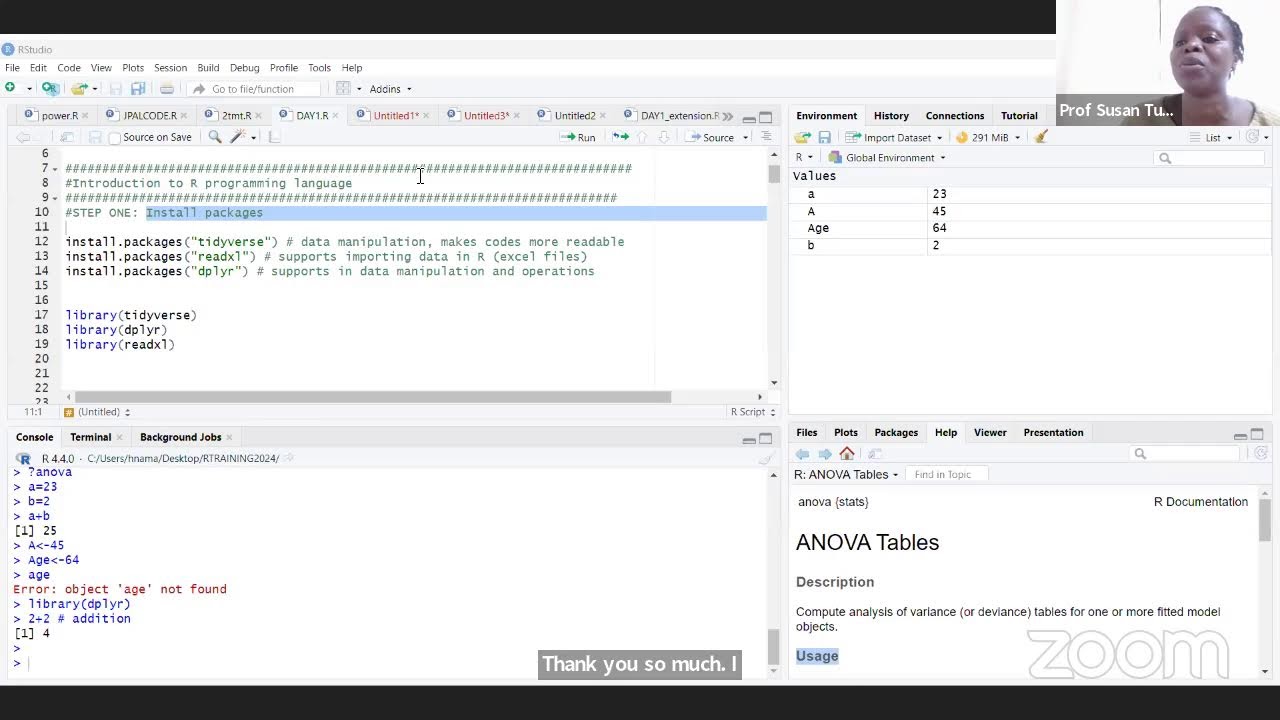The image size is (1280, 720).
Task: Clear environment objects with the broom icon
Action: pyautogui.click(x=1040, y=137)
